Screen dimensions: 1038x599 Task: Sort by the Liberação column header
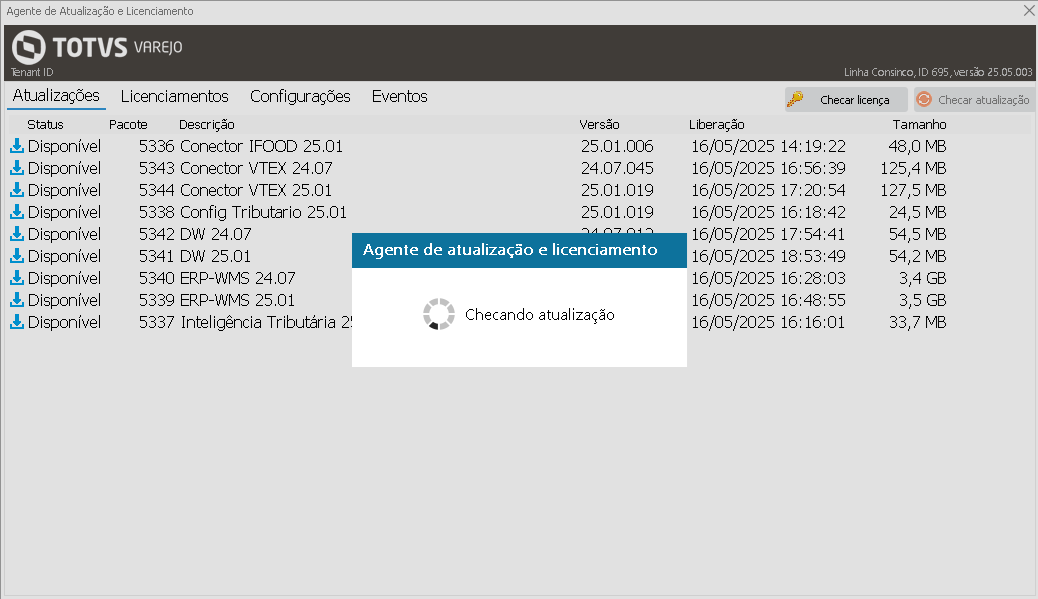pos(716,124)
